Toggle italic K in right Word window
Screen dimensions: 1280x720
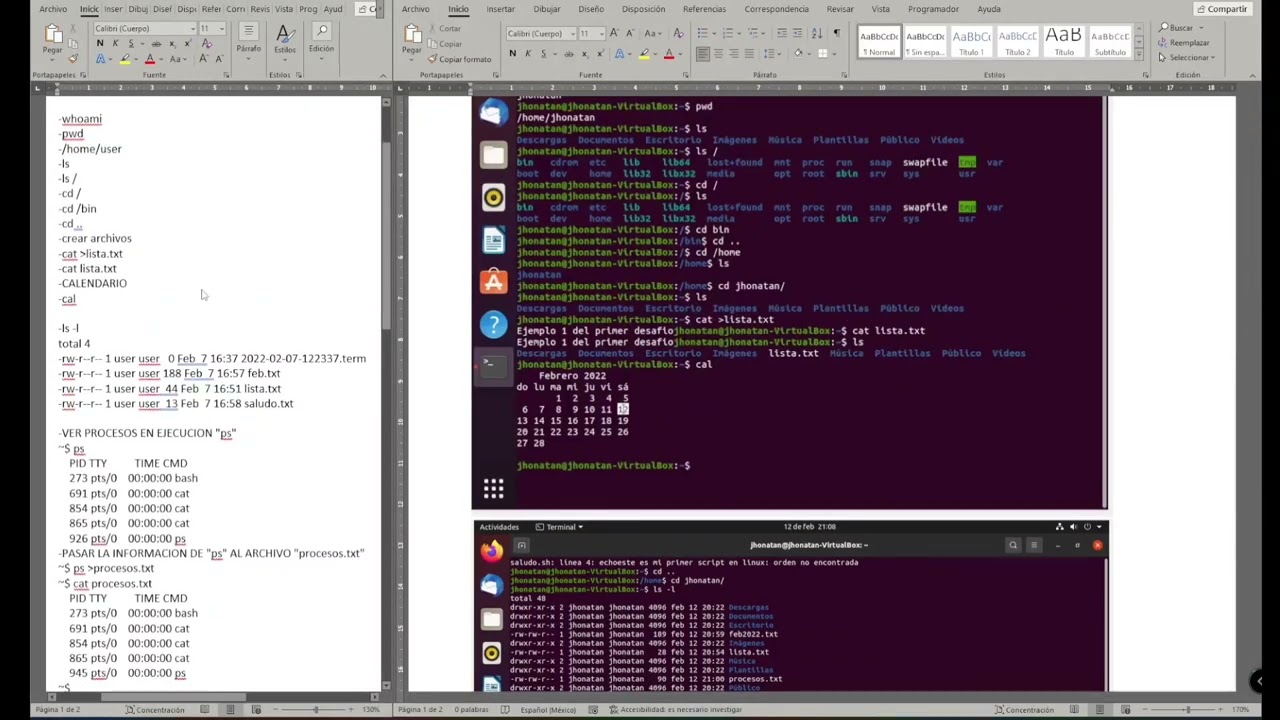[x=528, y=54]
